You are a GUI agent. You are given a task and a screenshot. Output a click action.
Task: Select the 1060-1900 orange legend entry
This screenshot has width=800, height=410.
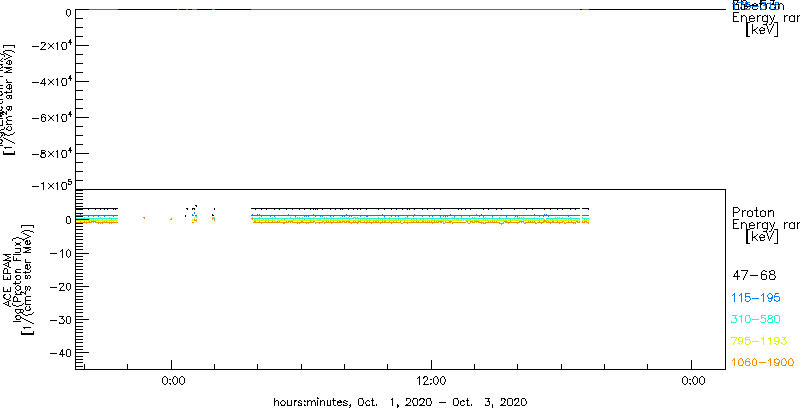click(x=763, y=362)
